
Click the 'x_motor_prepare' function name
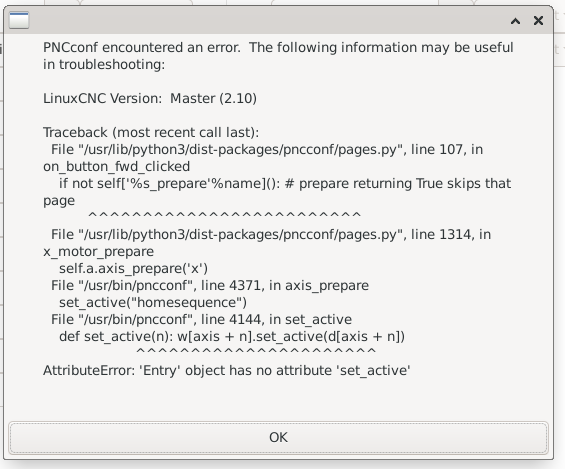98,251
